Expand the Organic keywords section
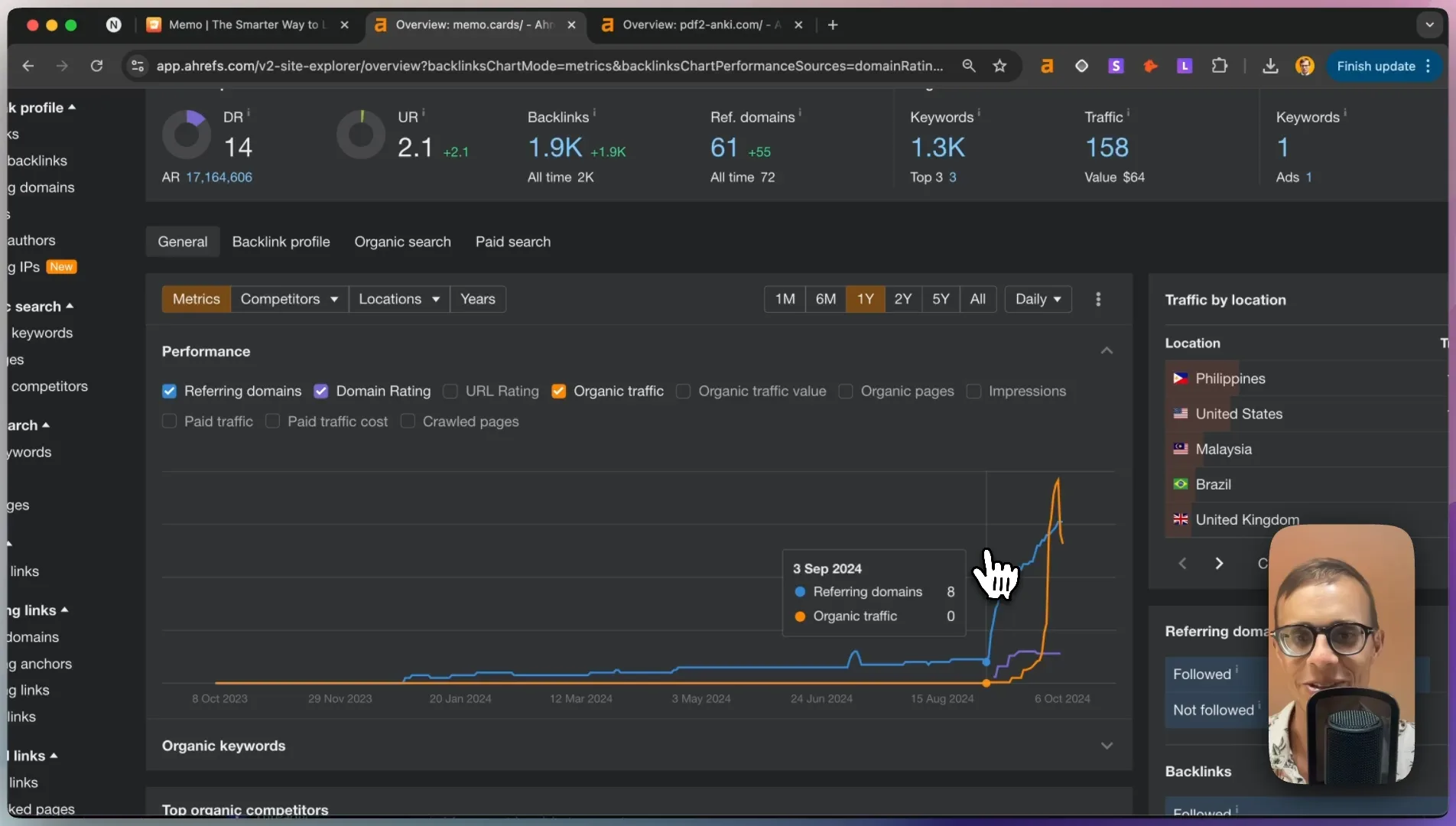Image resolution: width=1456 pixels, height=826 pixels. coord(1107,746)
